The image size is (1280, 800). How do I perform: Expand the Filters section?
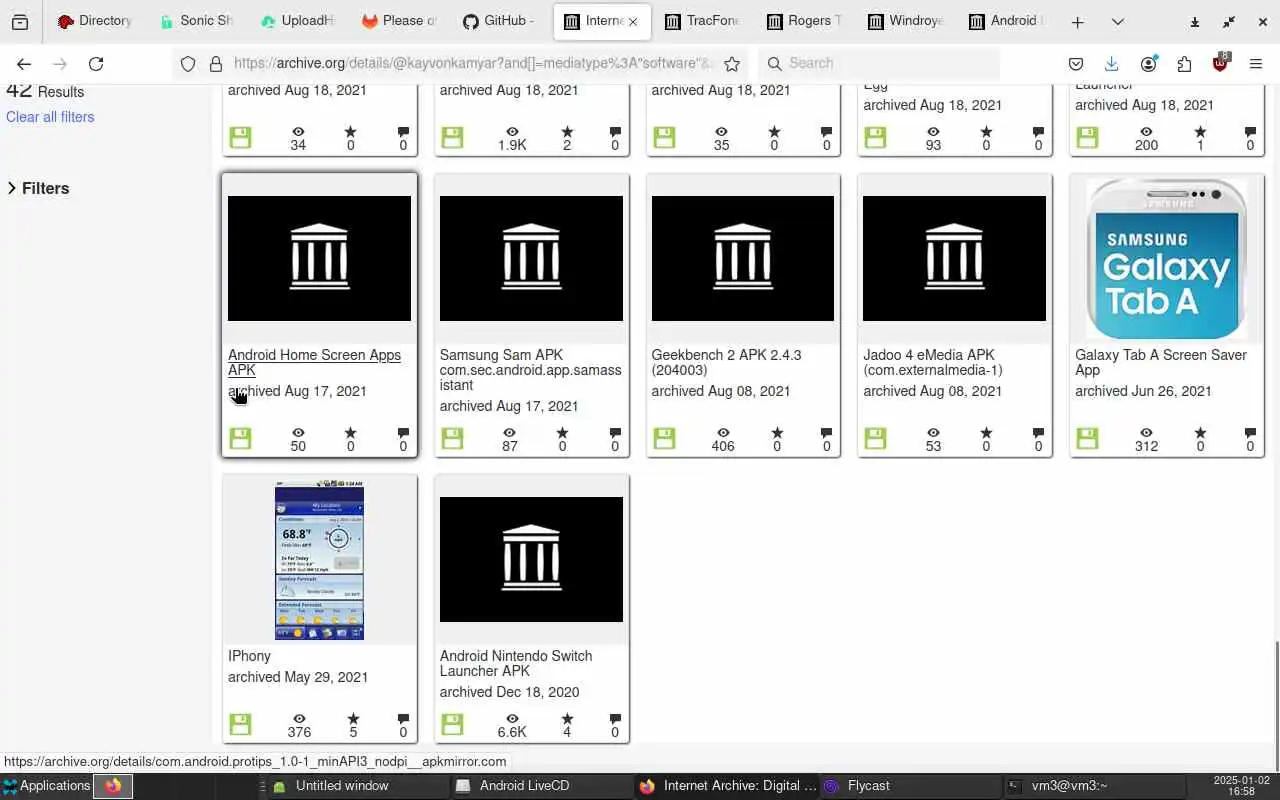pyautogui.click(x=39, y=188)
